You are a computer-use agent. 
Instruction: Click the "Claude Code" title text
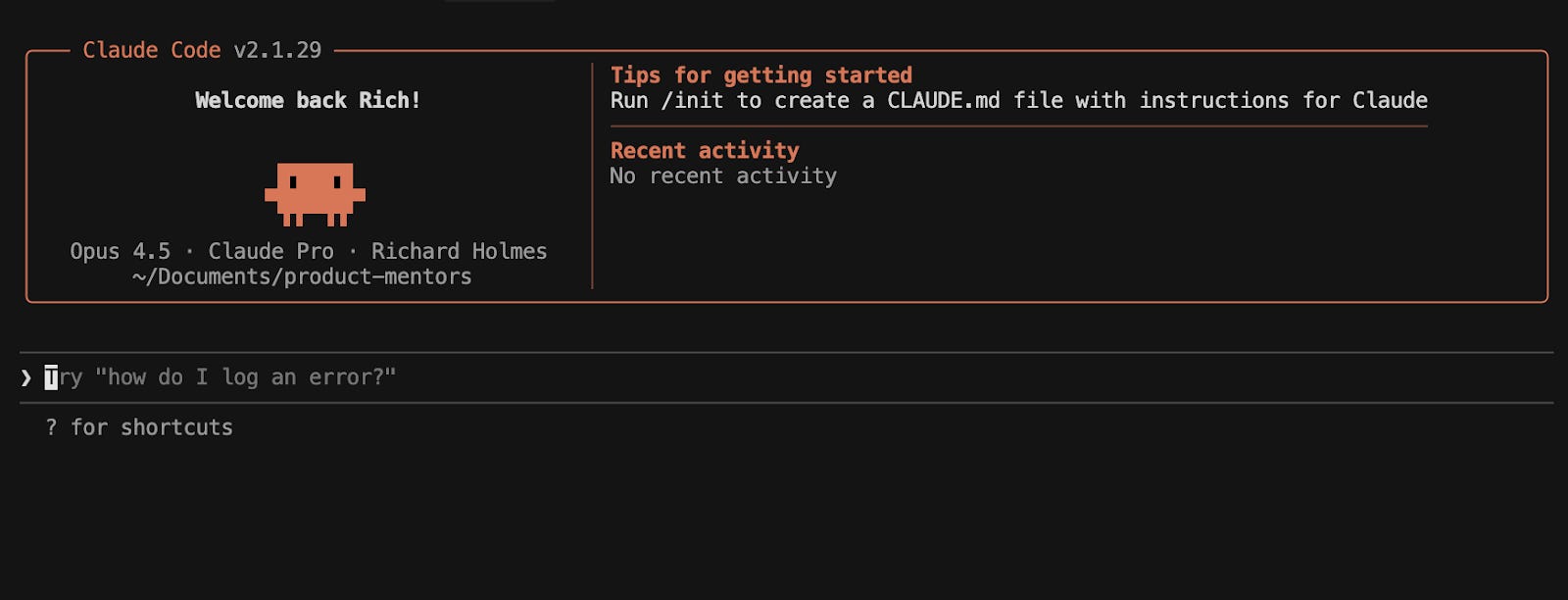point(152,50)
